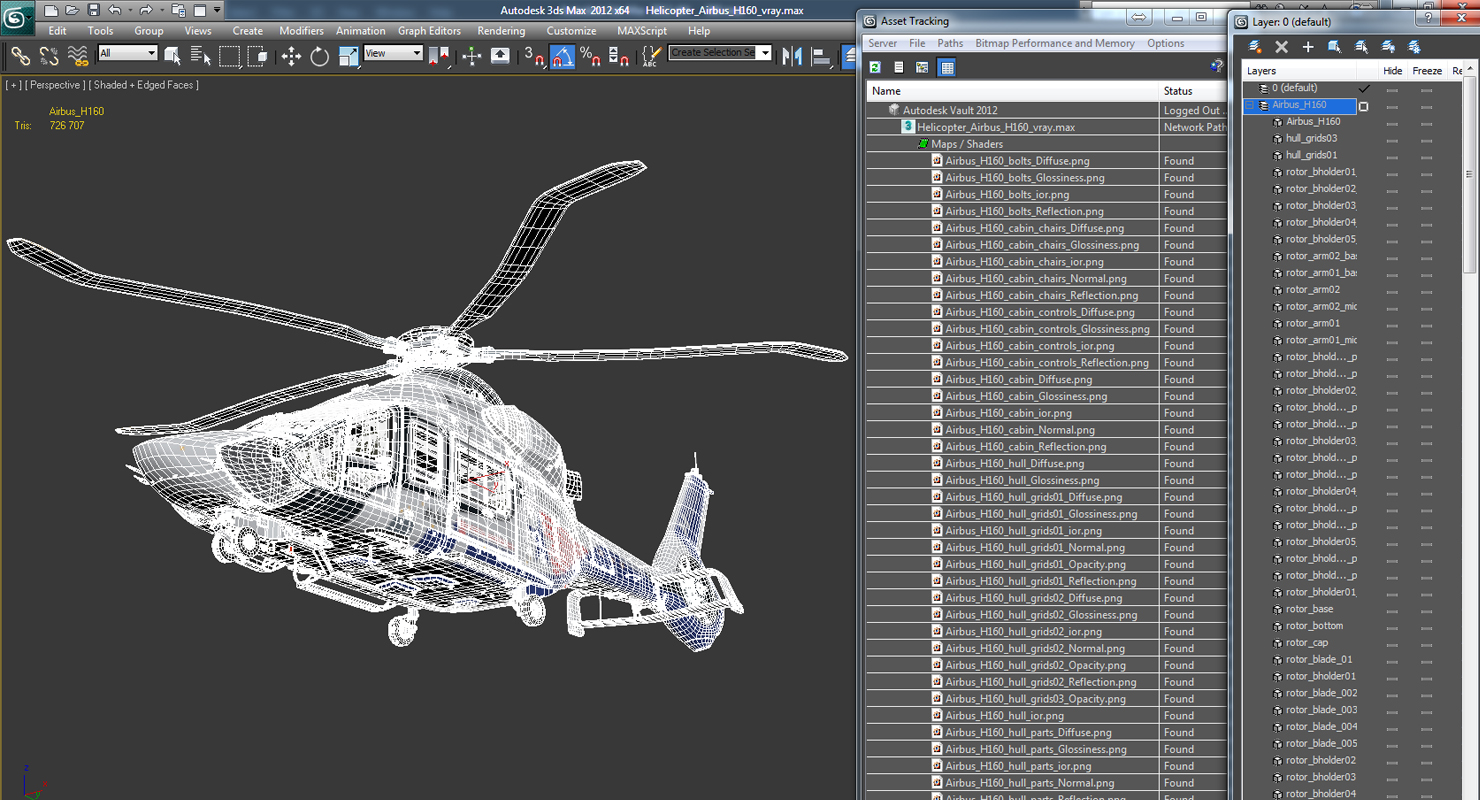
Task: Toggle Hide for the hull_grids03 object
Action: 1392,139
